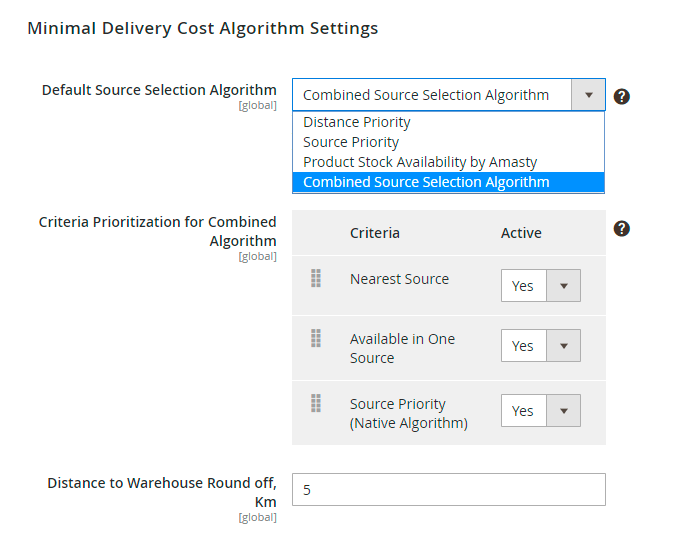
Task: Click drag handle for Source Priority row
Action: tap(316, 404)
